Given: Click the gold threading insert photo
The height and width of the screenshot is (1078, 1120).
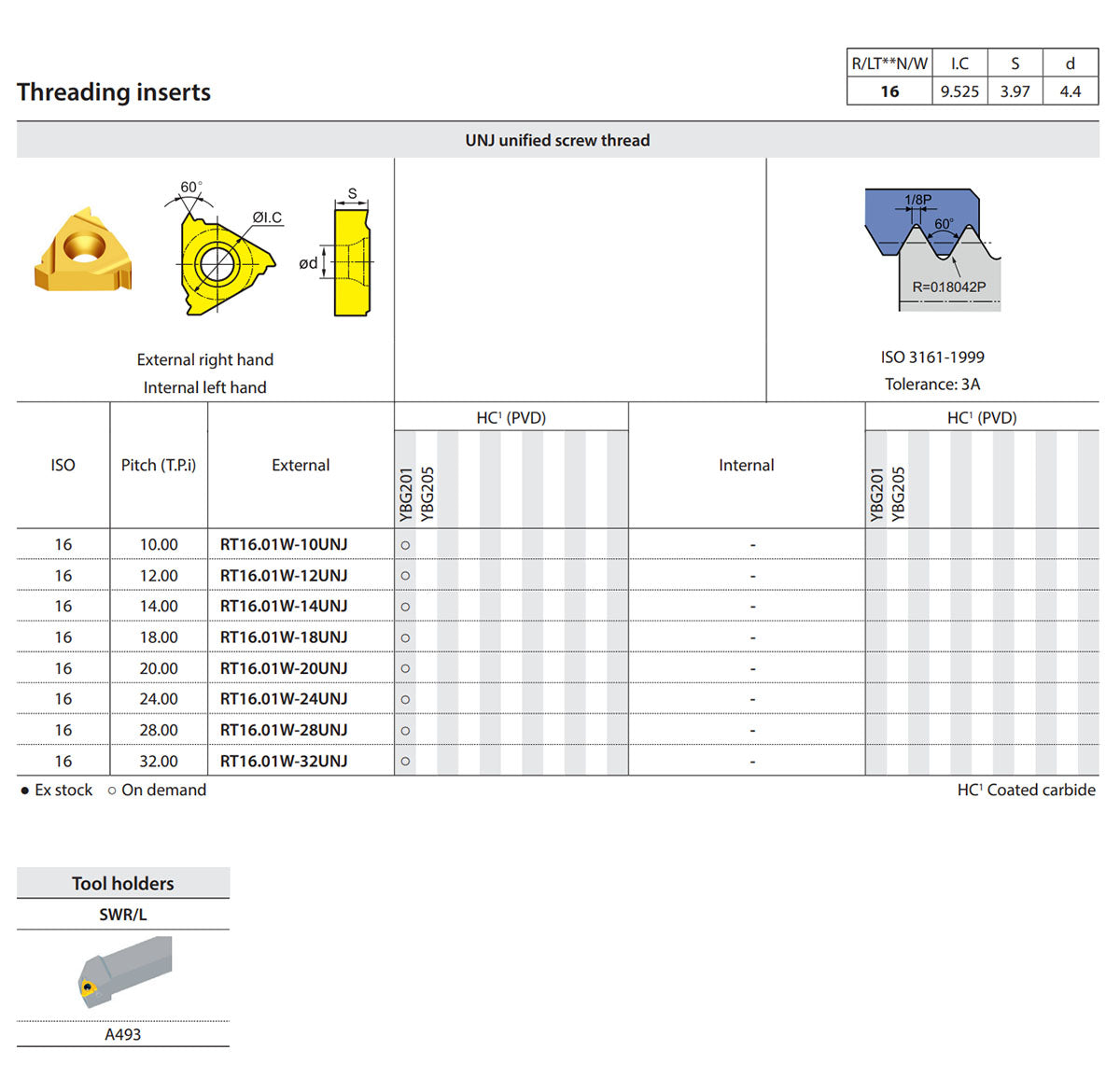Looking at the screenshot, I should [x=83, y=251].
